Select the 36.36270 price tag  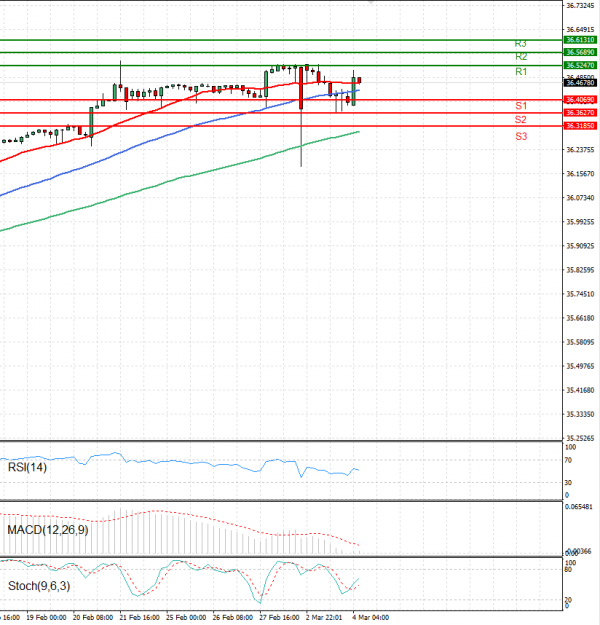click(580, 113)
